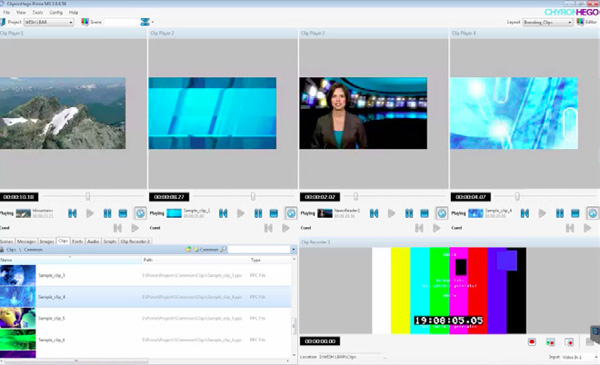This screenshot has height=365, width=600.
Task: Rewind Clip Player 3 to start
Action: (x=374, y=213)
